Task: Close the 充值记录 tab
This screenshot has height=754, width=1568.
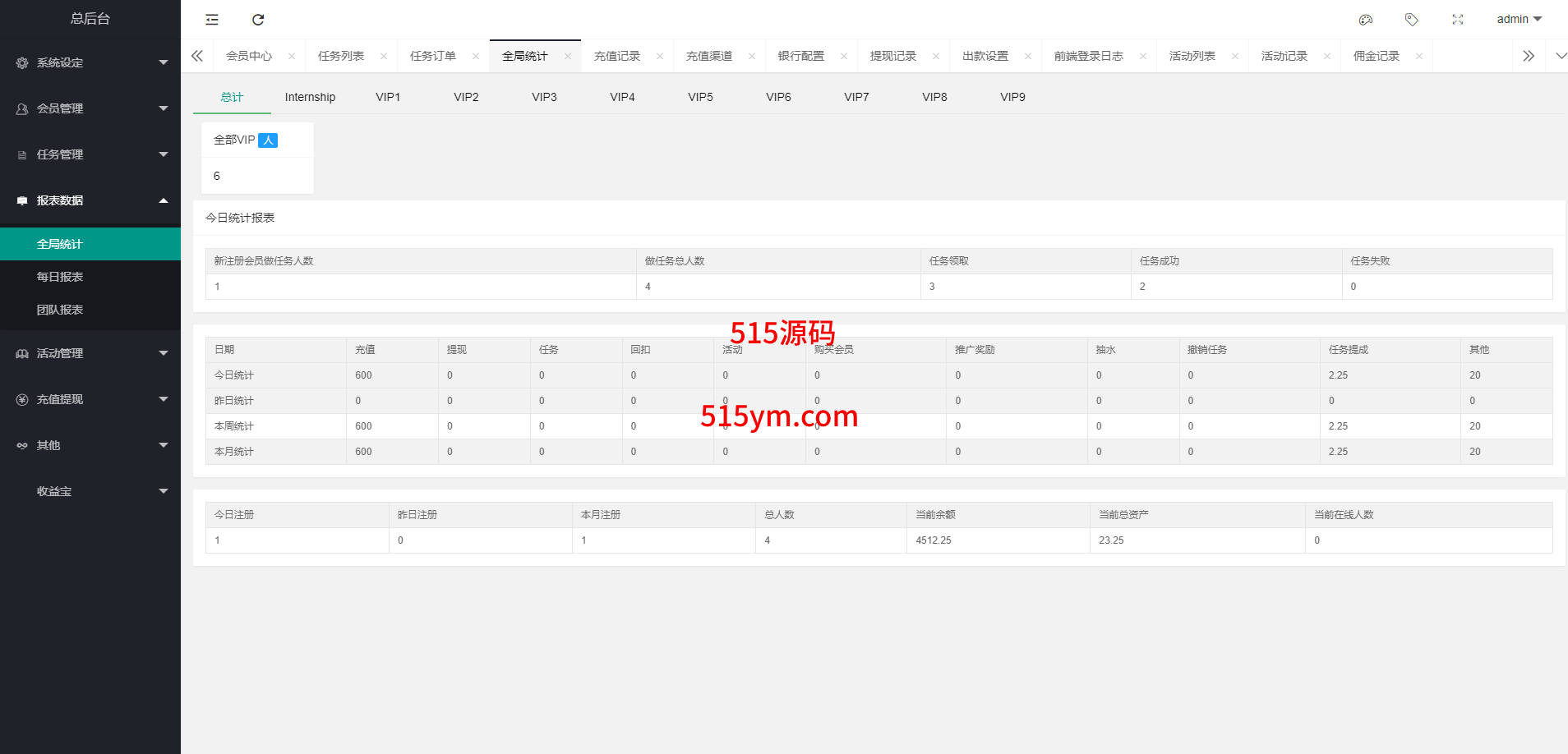Action: click(x=660, y=57)
